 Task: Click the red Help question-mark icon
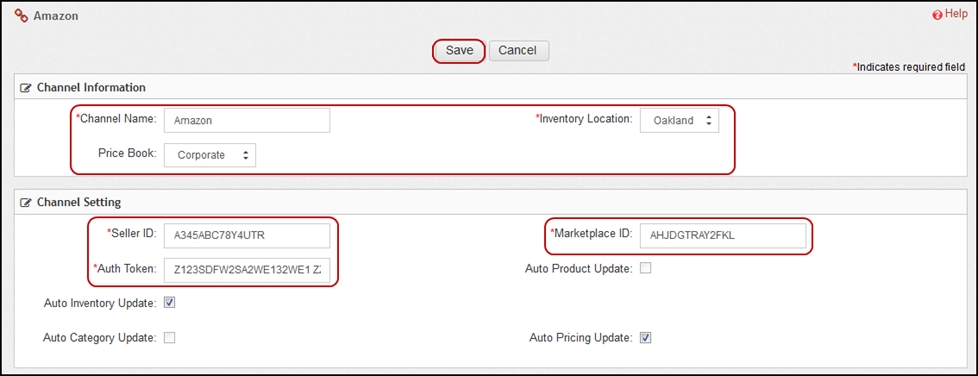tap(937, 15)
